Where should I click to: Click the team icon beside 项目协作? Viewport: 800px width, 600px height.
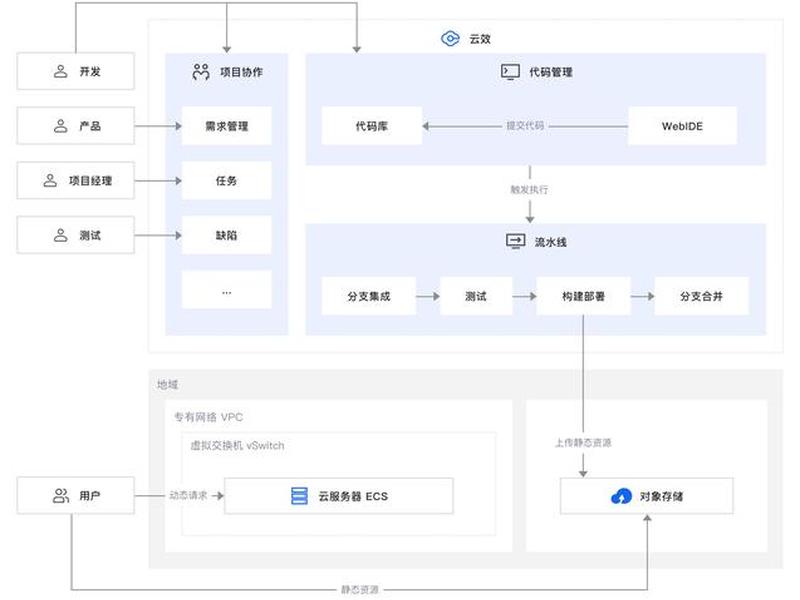201,72
